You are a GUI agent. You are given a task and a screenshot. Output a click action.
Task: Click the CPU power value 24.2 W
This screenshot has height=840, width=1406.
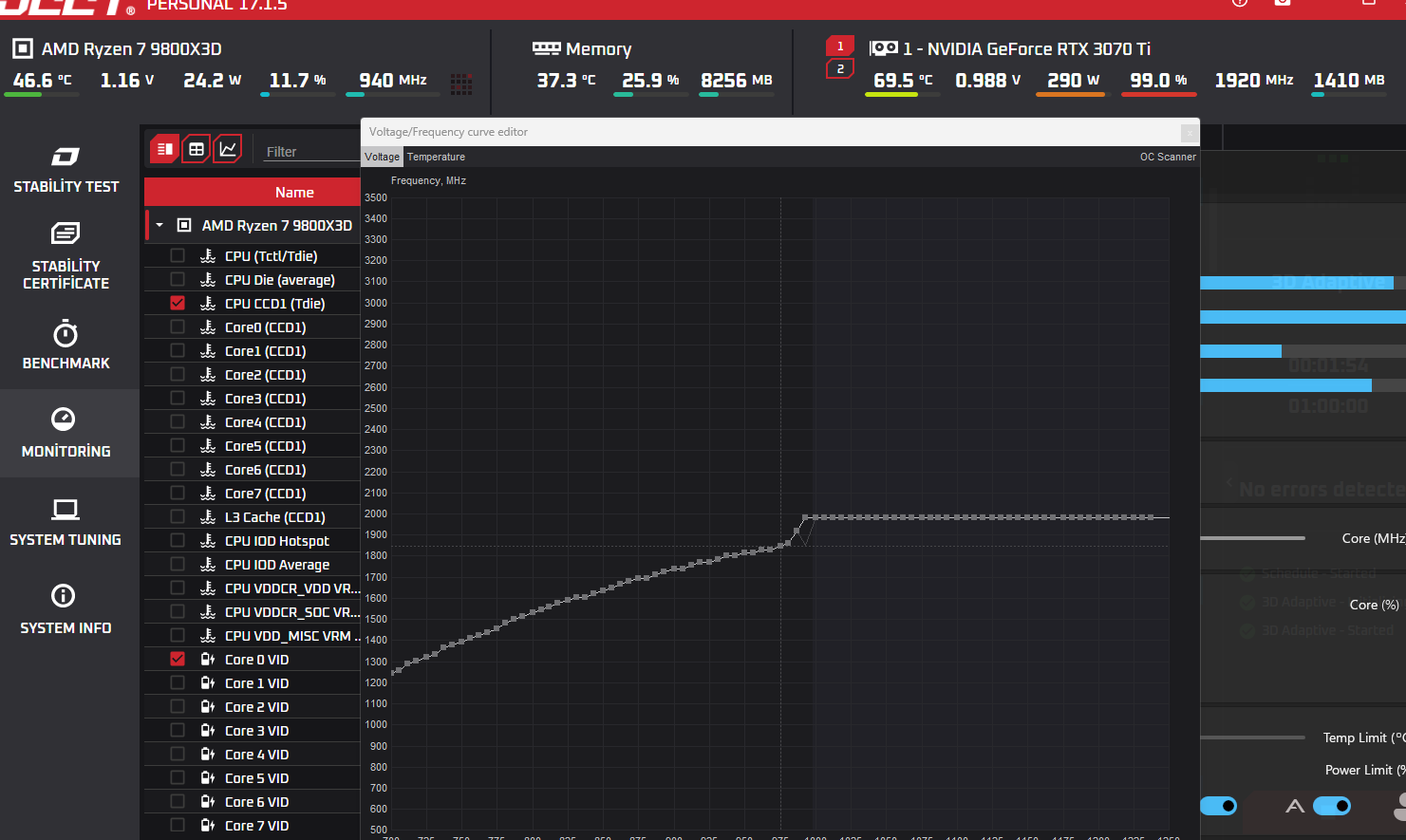[212, 81]
